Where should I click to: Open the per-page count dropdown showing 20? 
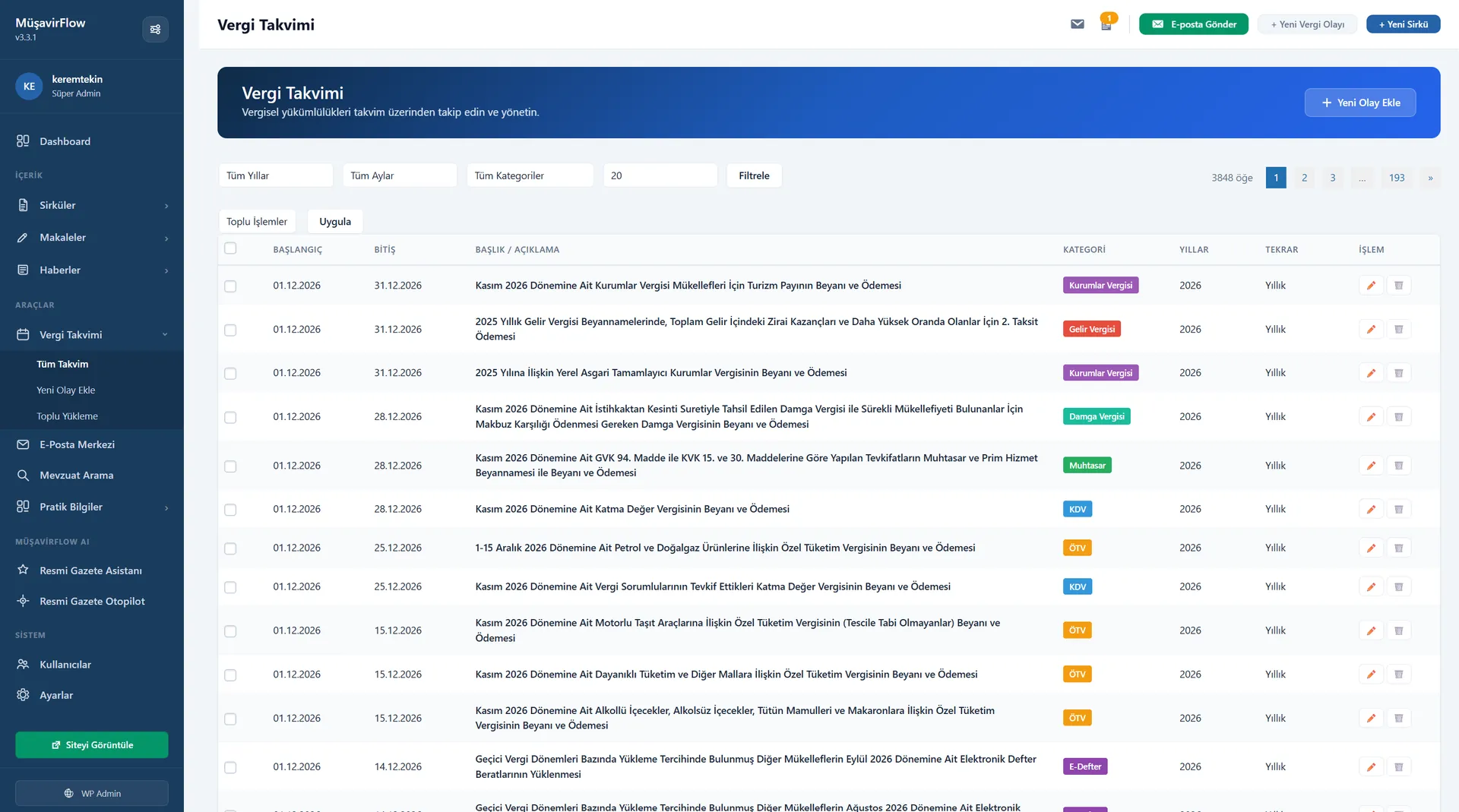coord(660,175)
